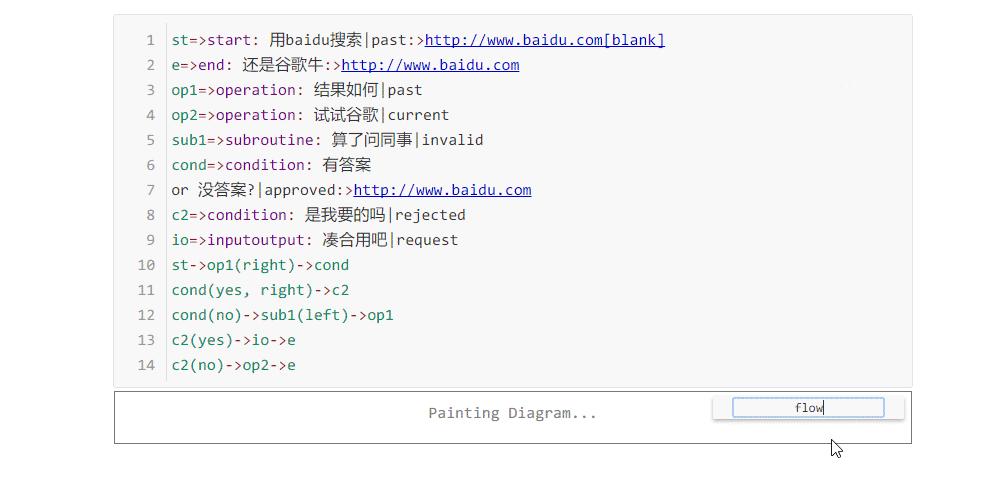This screenshot has height=491, width=994.
Task: Click the cond(no)->sub1(left)->op1 line
Action: (282, 316)
